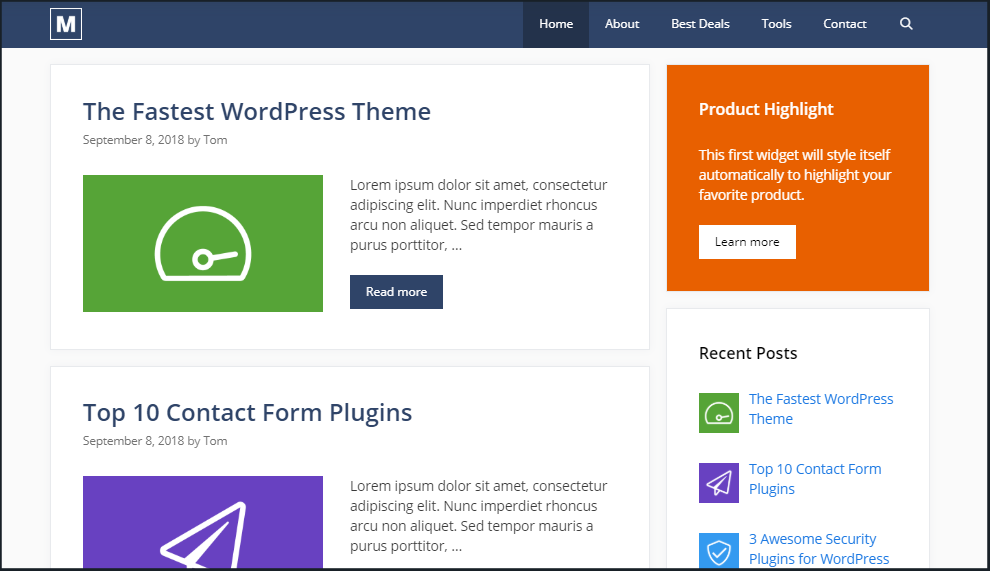Click the Read more button
Viewport: 990px width, 571px height.
397,292
